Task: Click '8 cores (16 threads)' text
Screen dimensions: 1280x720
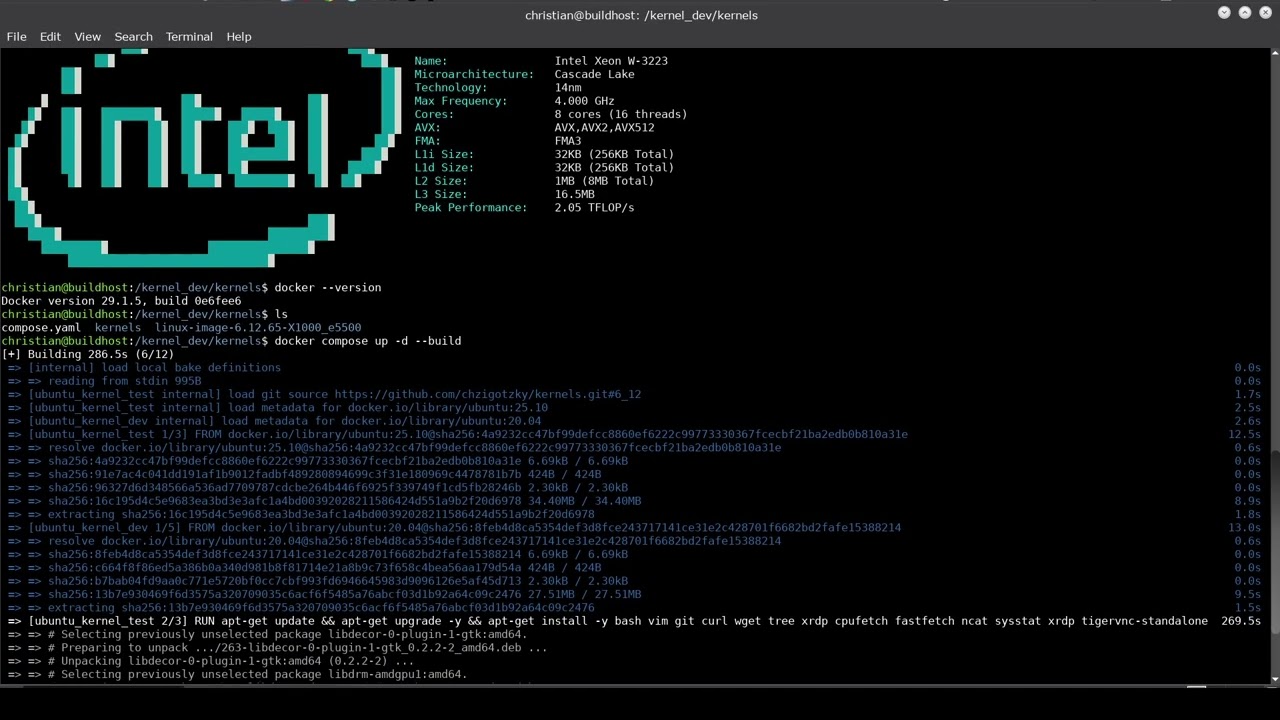Action: [621, 114]
